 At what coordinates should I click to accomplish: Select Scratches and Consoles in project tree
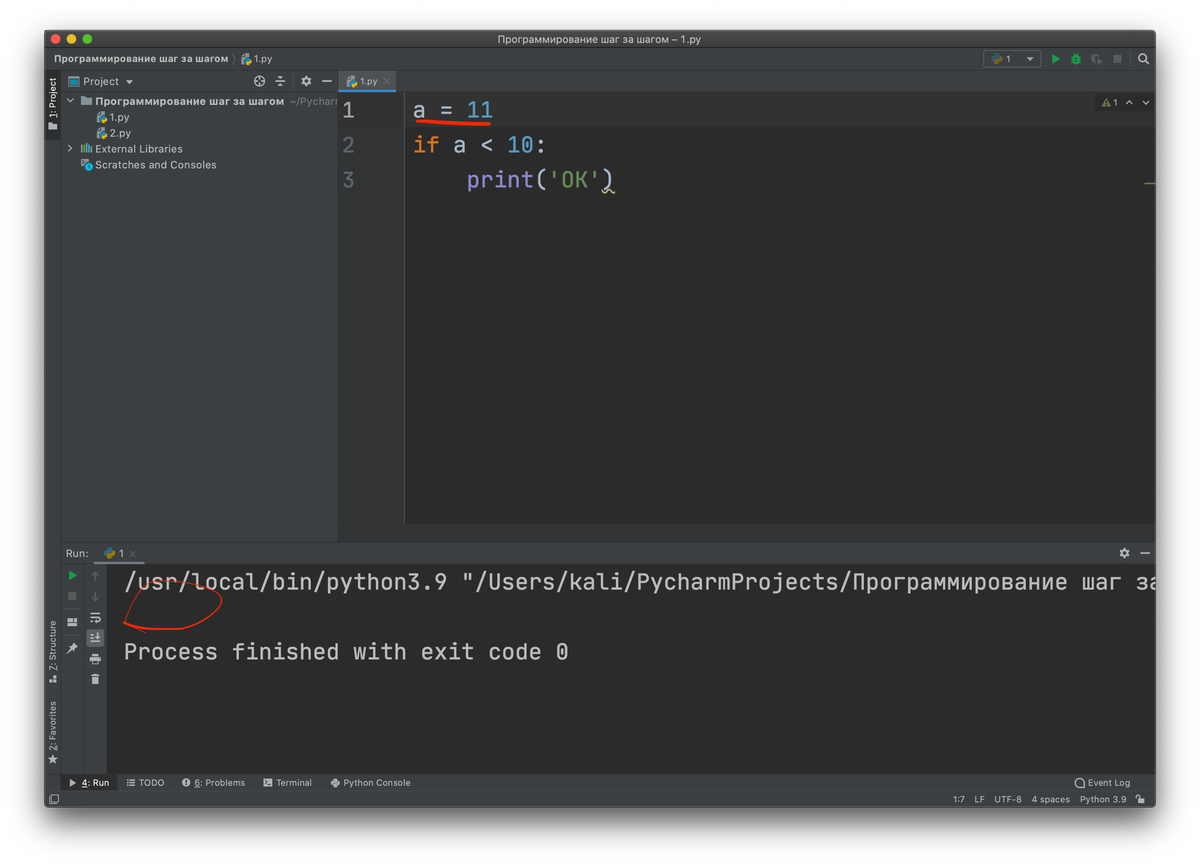[x=148, y=165]
